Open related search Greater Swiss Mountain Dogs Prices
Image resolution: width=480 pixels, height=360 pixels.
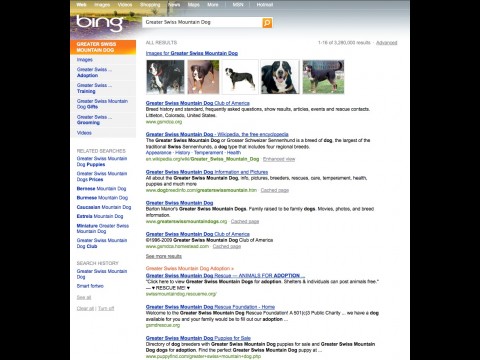102,176
